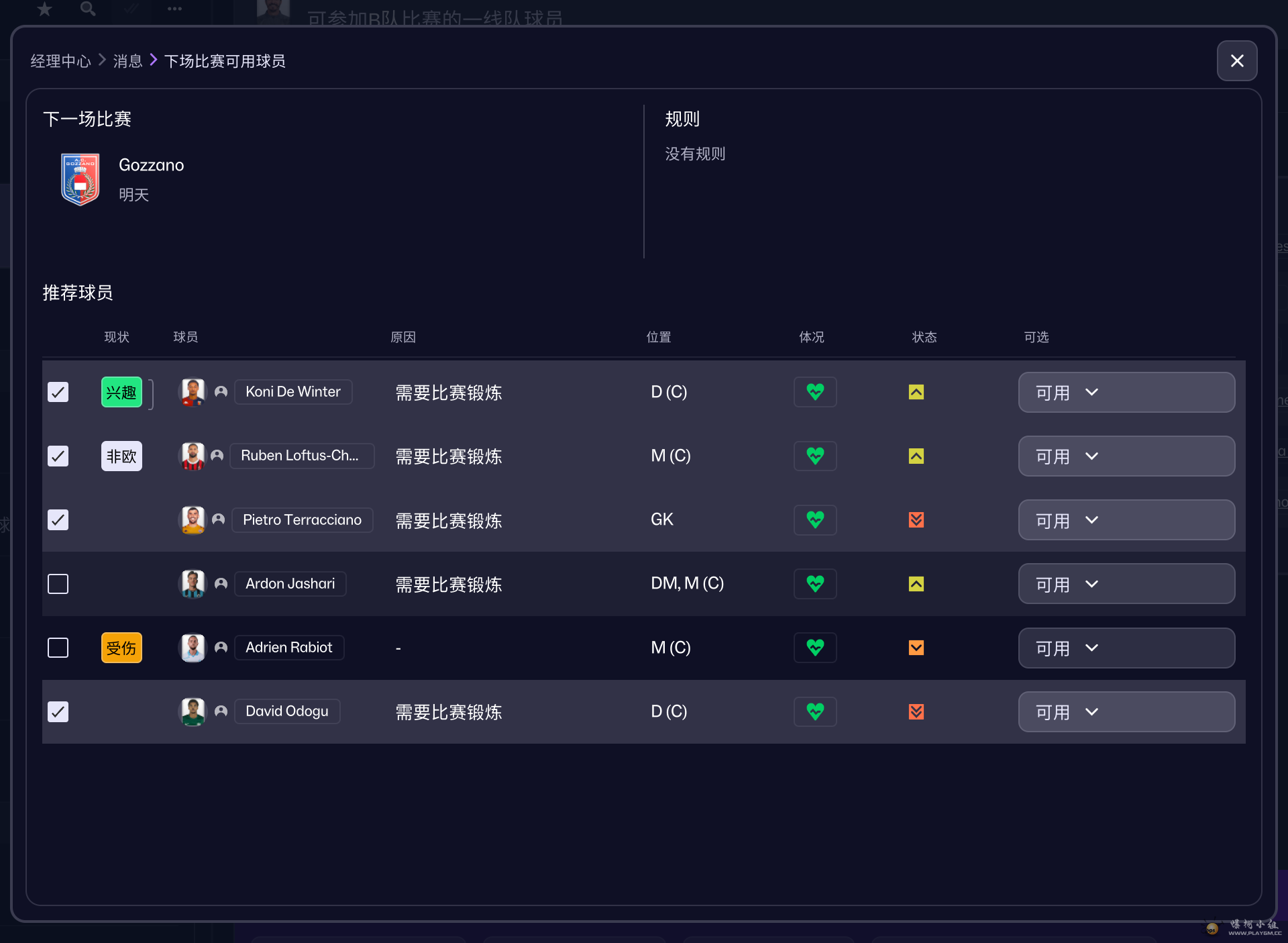Open the 可用 dropdown for Koni De Winter
The width and height of the screenshot is (1288, 943).
(1126, 392)
